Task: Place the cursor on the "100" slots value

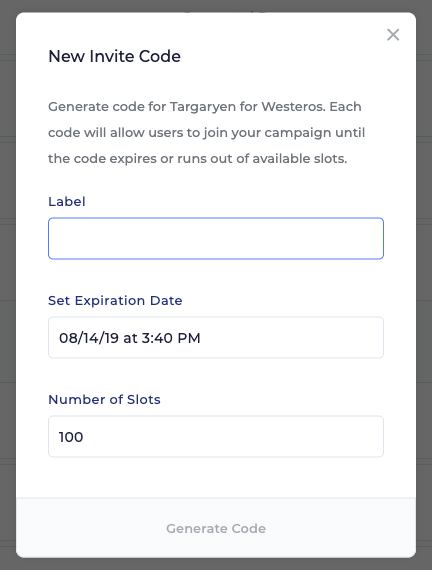Action: tap(71, 437)
